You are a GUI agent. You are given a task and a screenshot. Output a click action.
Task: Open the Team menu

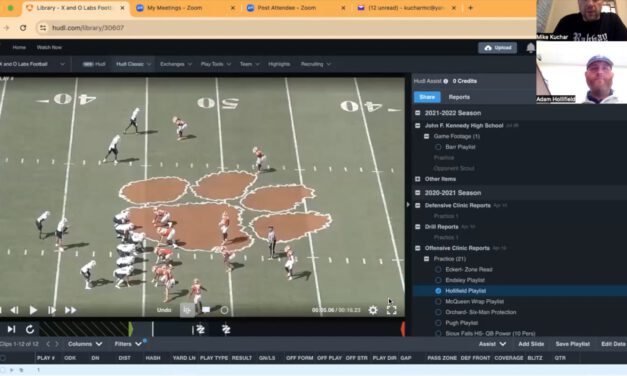pyautogui.click(x=250, y=64)
